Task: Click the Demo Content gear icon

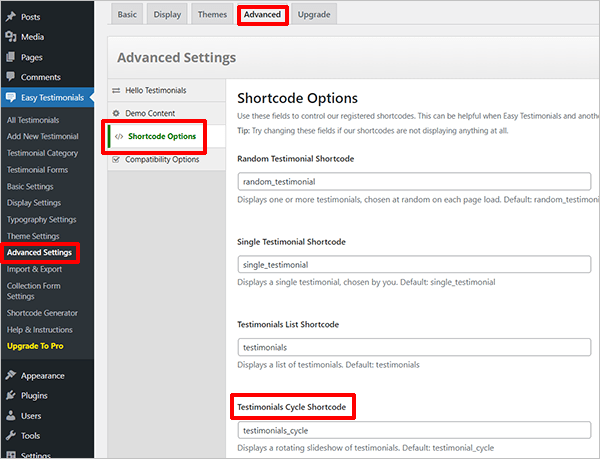Action: tap(116, 113)
